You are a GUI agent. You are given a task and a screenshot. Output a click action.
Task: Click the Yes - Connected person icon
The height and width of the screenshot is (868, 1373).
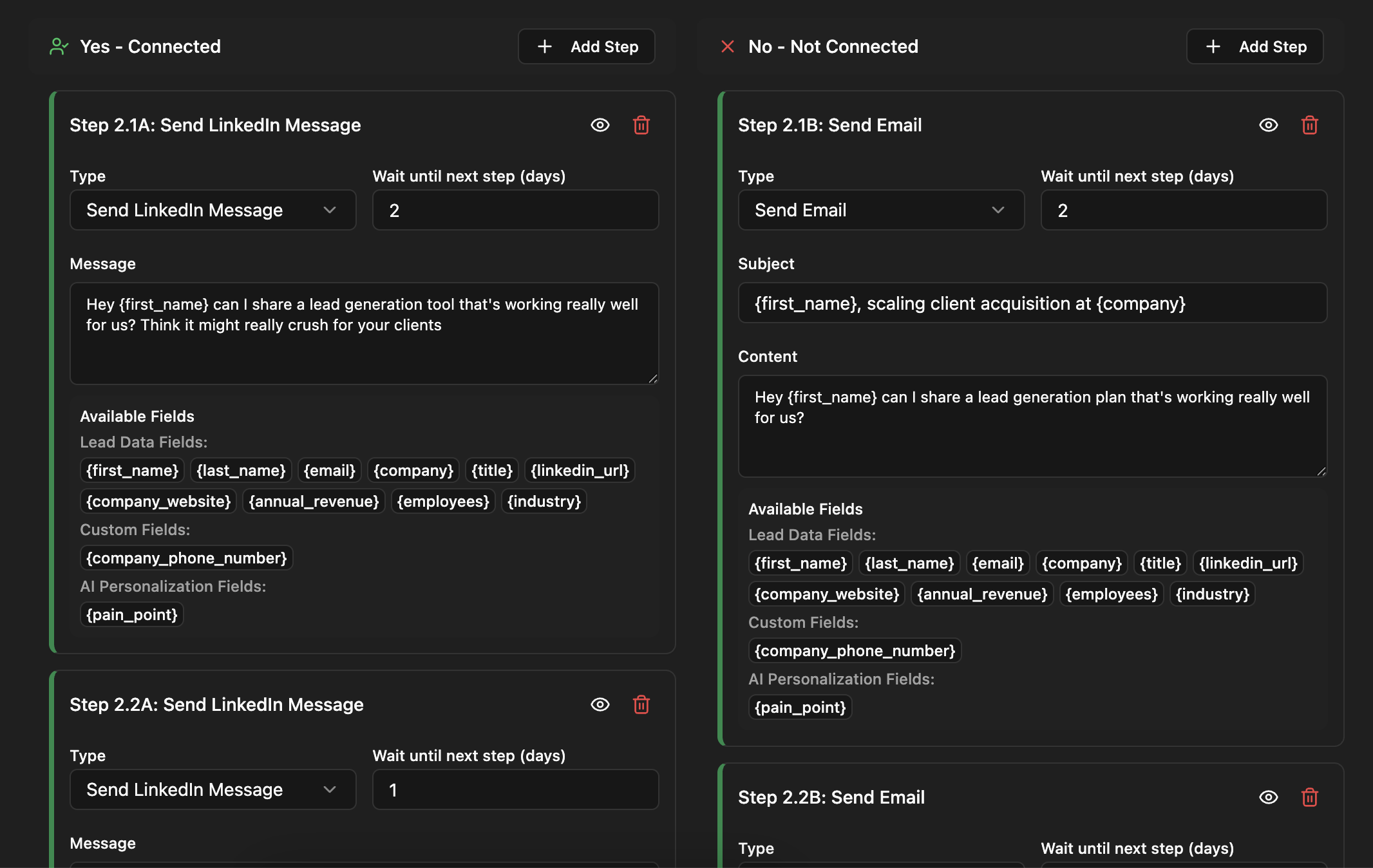point(59,46)
